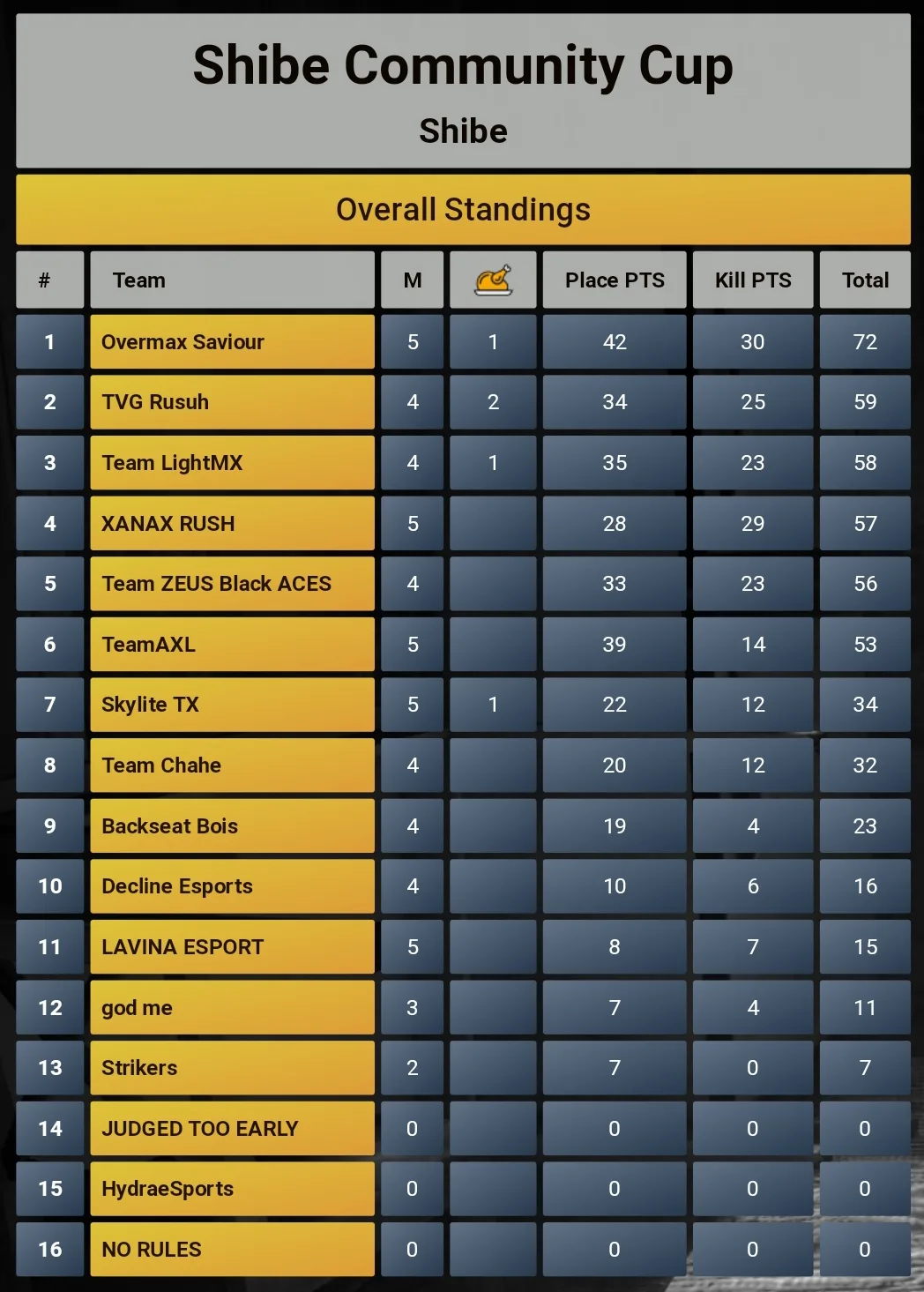This screenshot has height=1292, width=924.
Task: Click the JUDGED TOO EARLY team name
Action: click(200, 1129)
